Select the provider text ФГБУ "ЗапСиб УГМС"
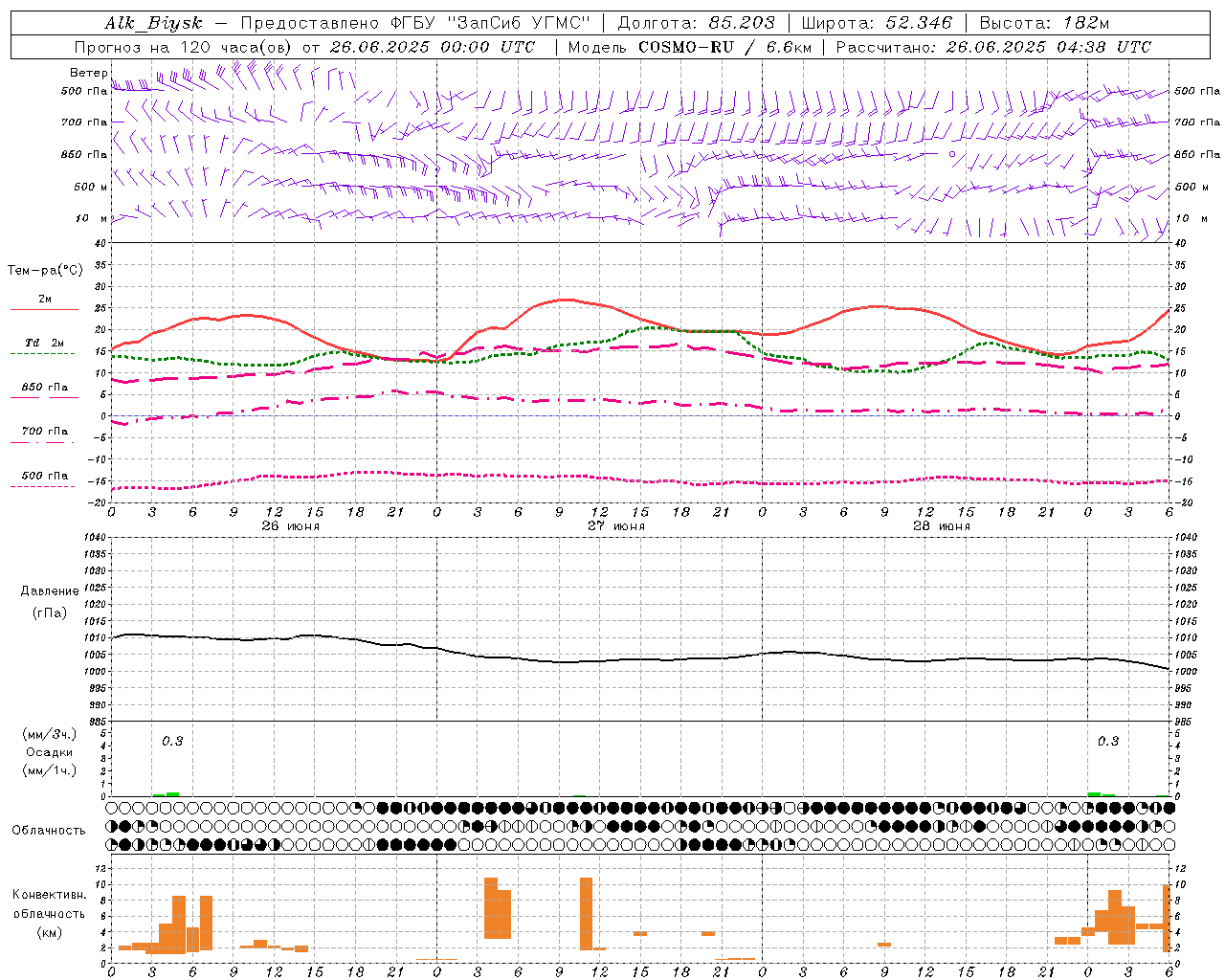 [x=488, y=23]
